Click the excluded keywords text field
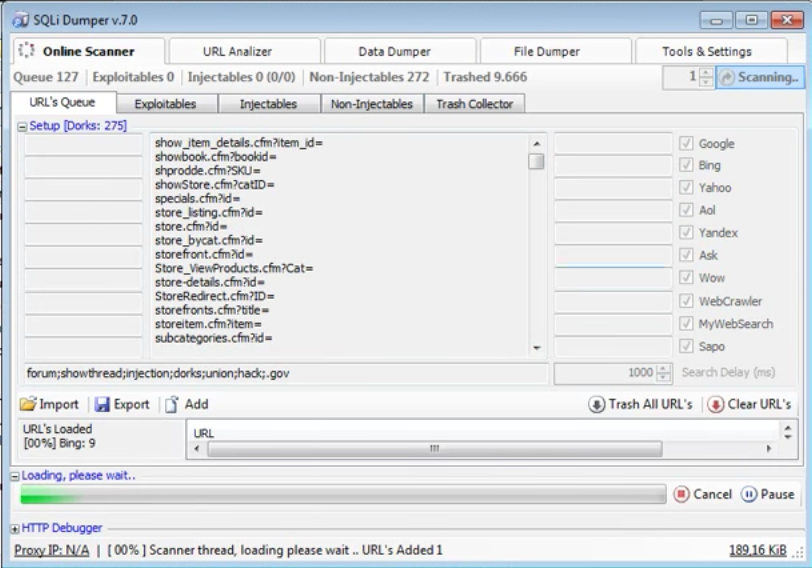This screenshot has height=568, width=812. 286,373
